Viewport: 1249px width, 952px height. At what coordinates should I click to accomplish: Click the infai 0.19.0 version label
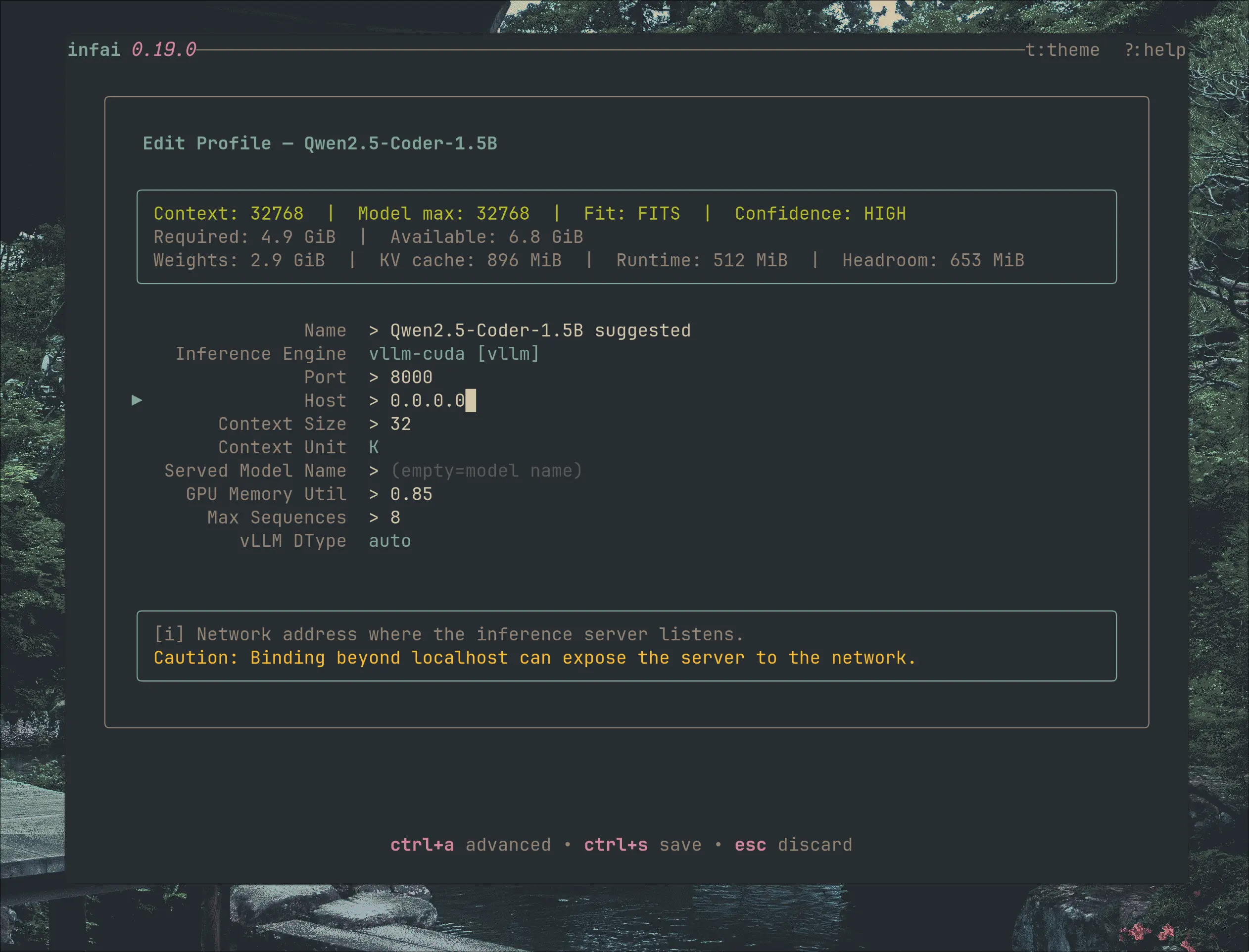(x=132, y=50)
